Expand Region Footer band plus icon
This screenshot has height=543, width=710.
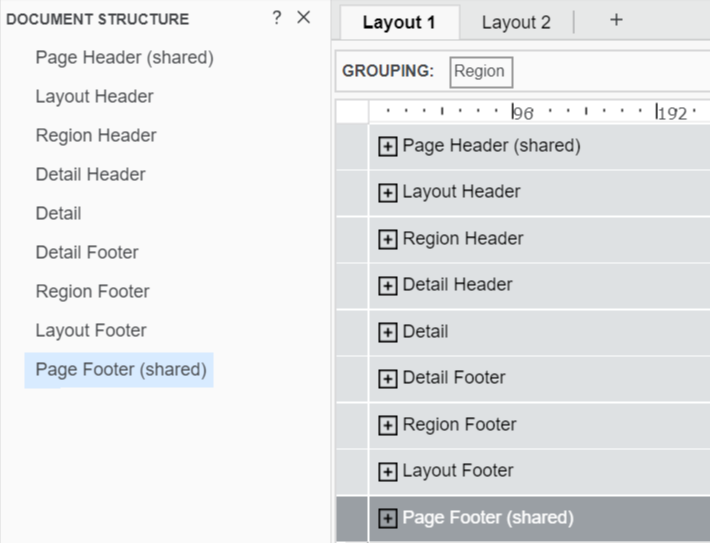pos(388,426)
